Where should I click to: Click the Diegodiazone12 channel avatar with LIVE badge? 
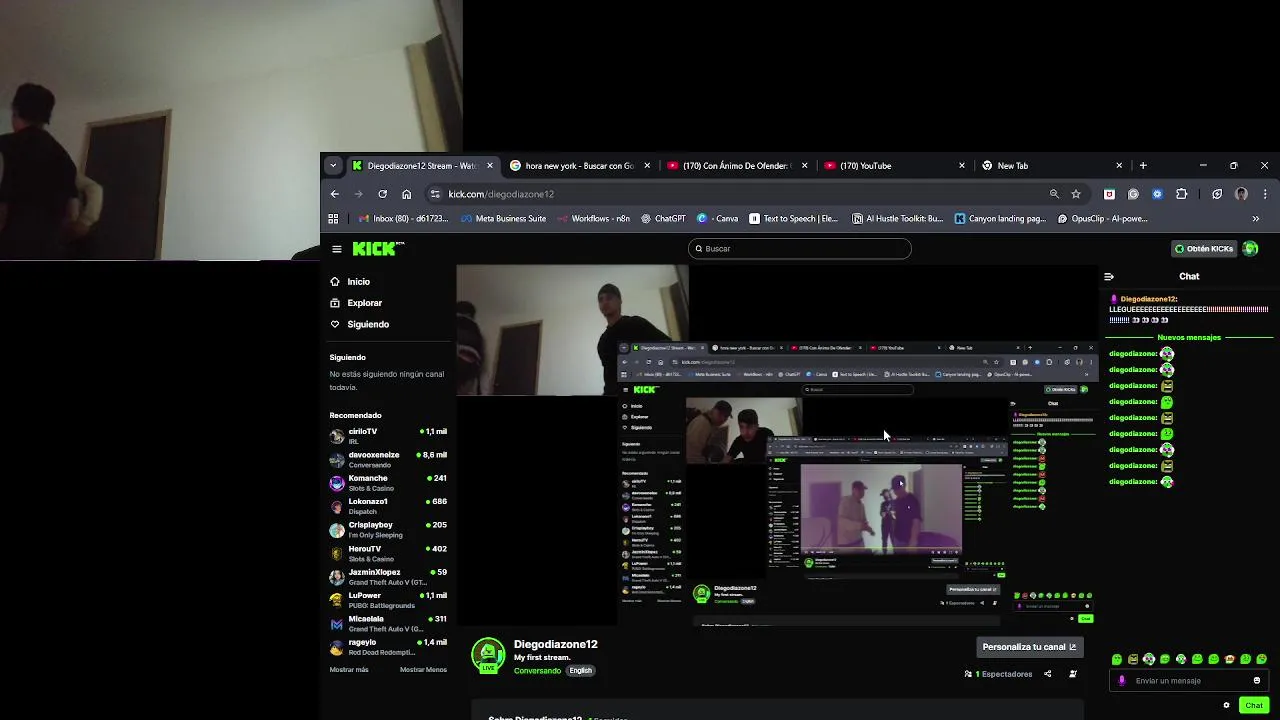(x=488, y=655)
